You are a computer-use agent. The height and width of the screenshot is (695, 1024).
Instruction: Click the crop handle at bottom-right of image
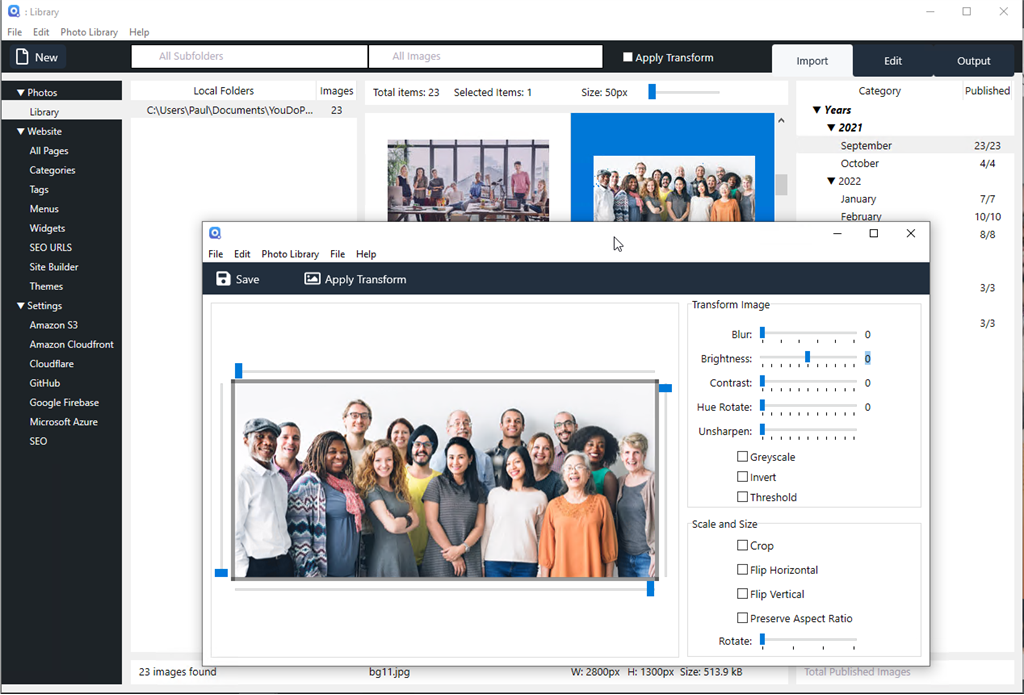click(650, 589)
